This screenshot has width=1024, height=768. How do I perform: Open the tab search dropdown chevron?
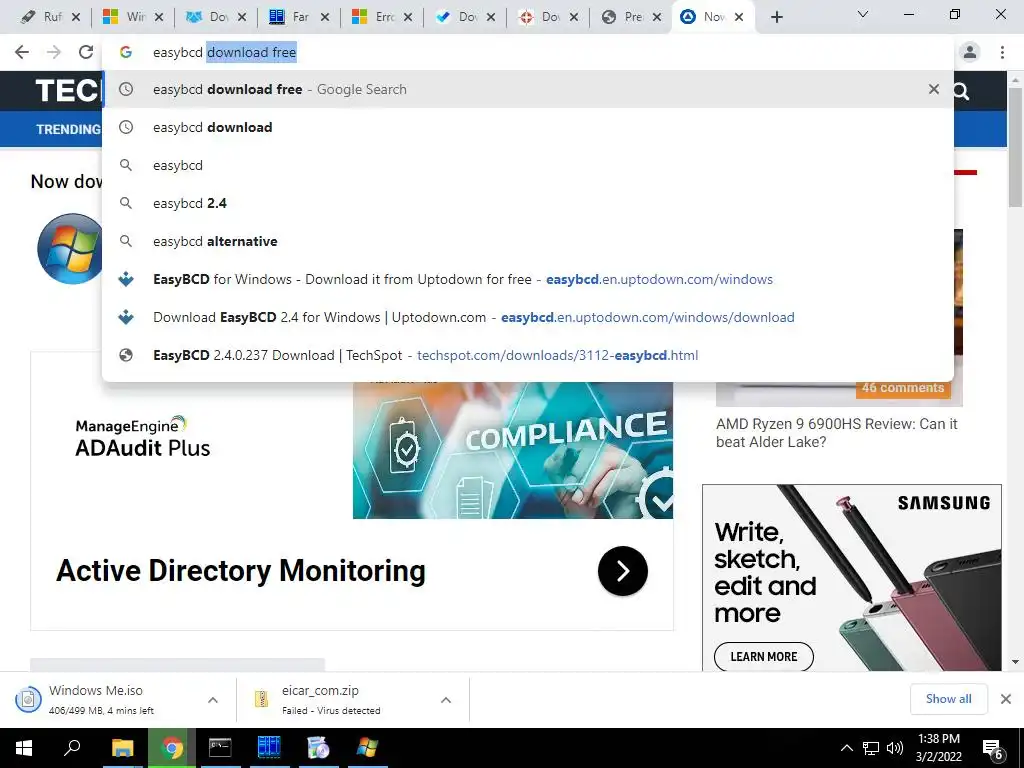tap(863, 14)
